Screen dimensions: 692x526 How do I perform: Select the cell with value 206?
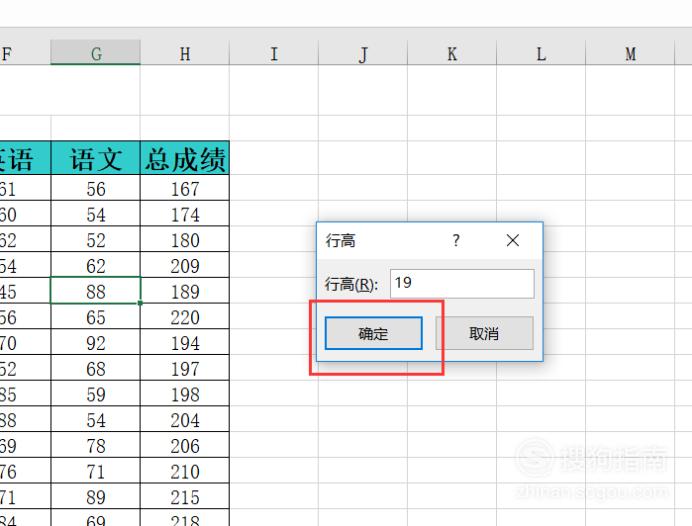(x=185, y=445)
